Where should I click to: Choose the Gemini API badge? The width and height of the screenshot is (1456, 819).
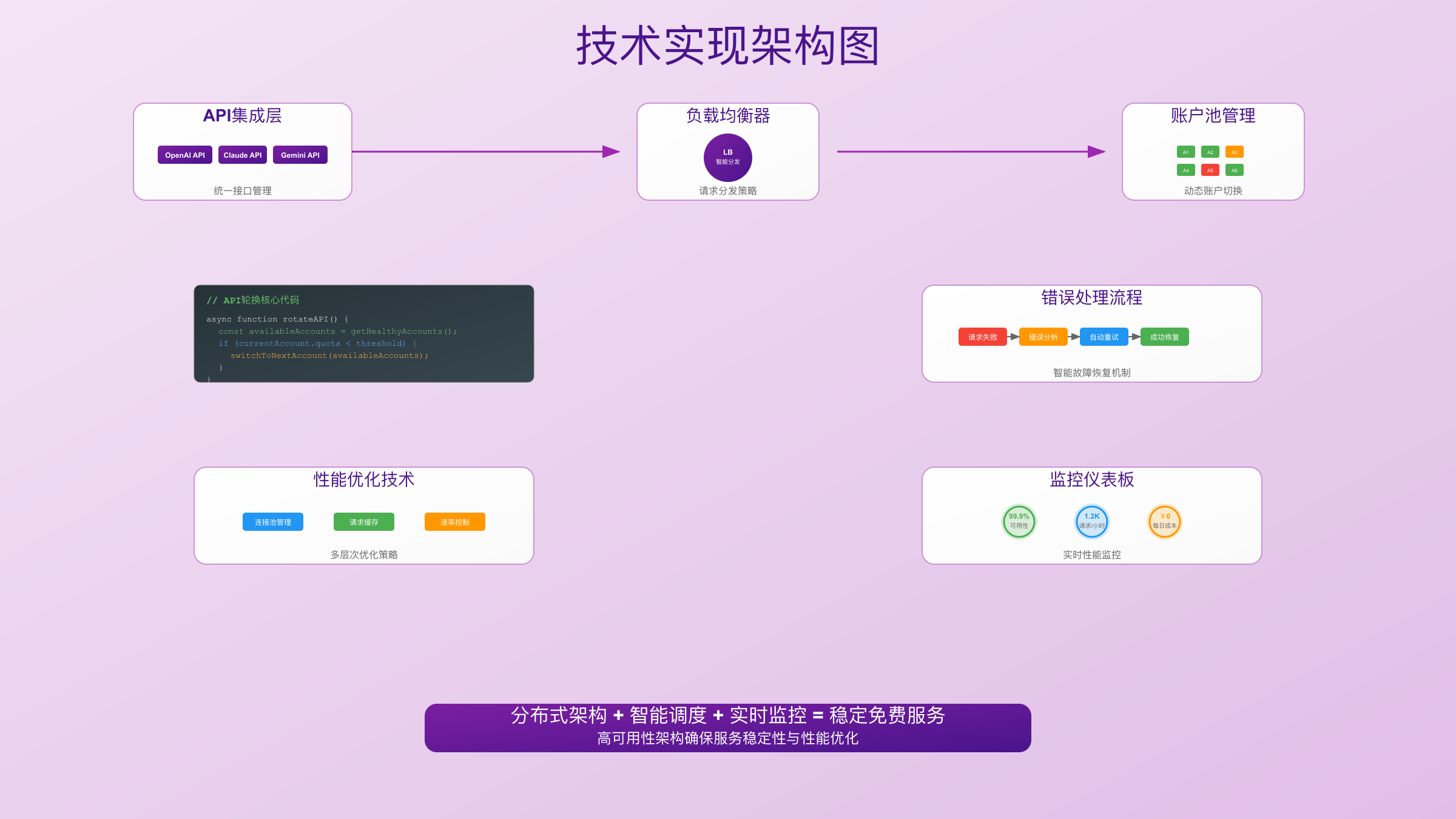[300, 155]
